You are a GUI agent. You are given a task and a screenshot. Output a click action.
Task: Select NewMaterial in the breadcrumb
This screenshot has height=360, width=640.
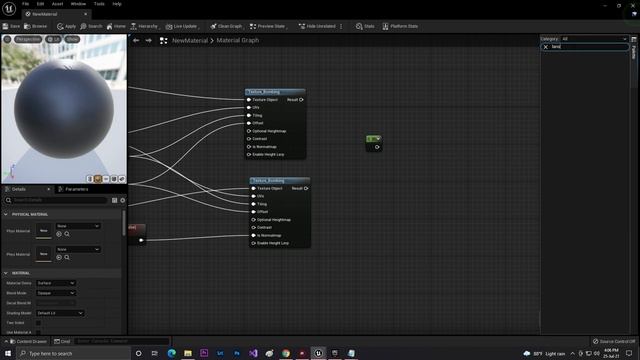190,40
